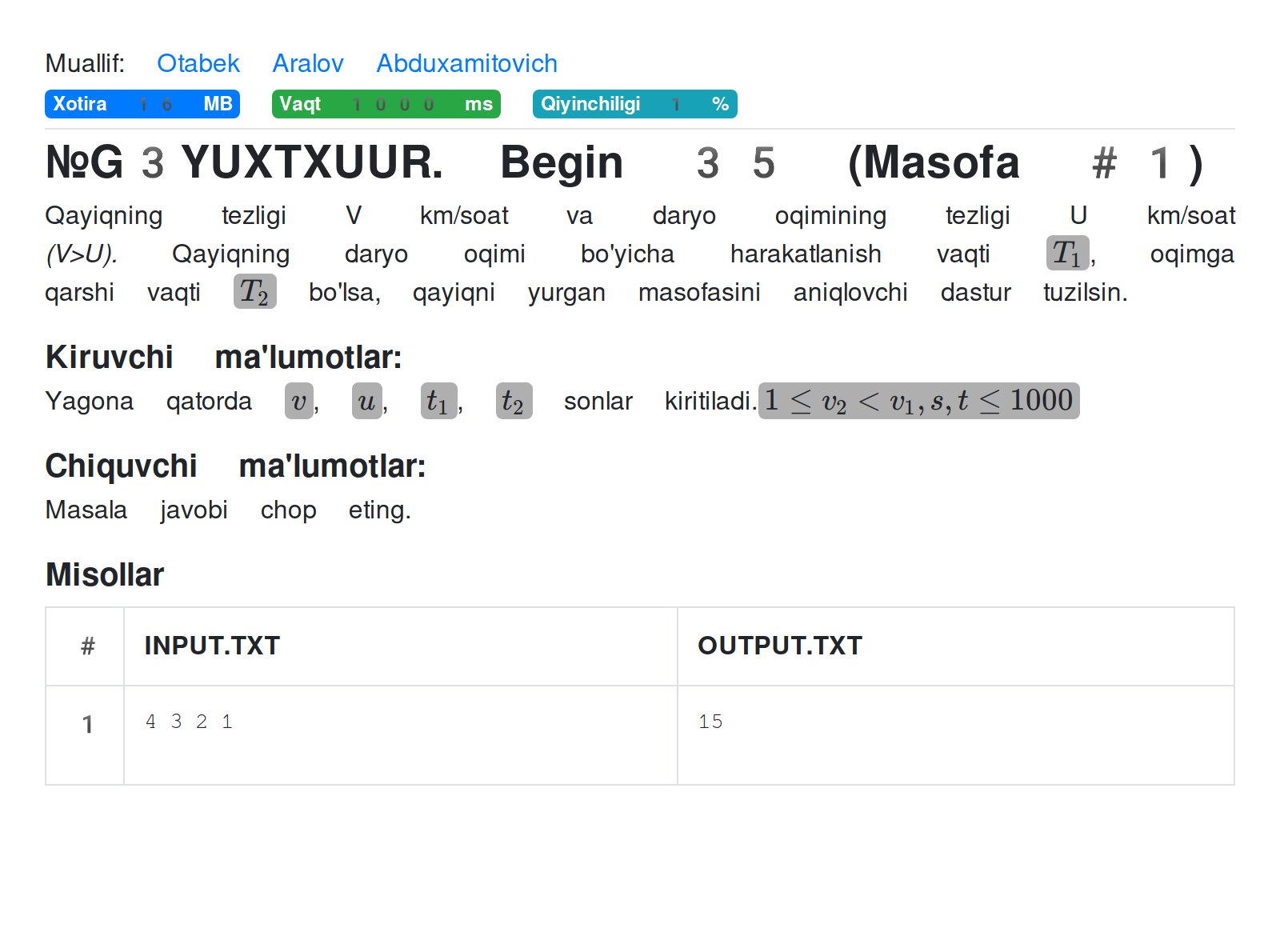
Task: Select the sample input '4 3 2 1'
Action: coord(189,722)
